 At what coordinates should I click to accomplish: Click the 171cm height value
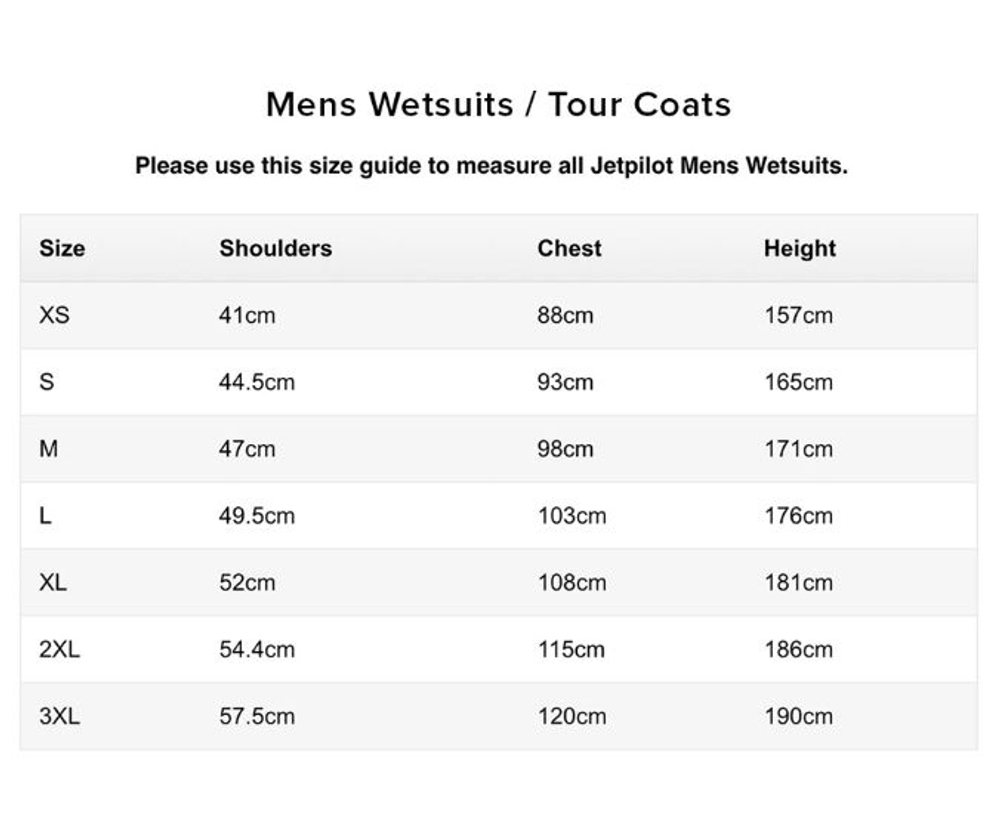(798, 449)
